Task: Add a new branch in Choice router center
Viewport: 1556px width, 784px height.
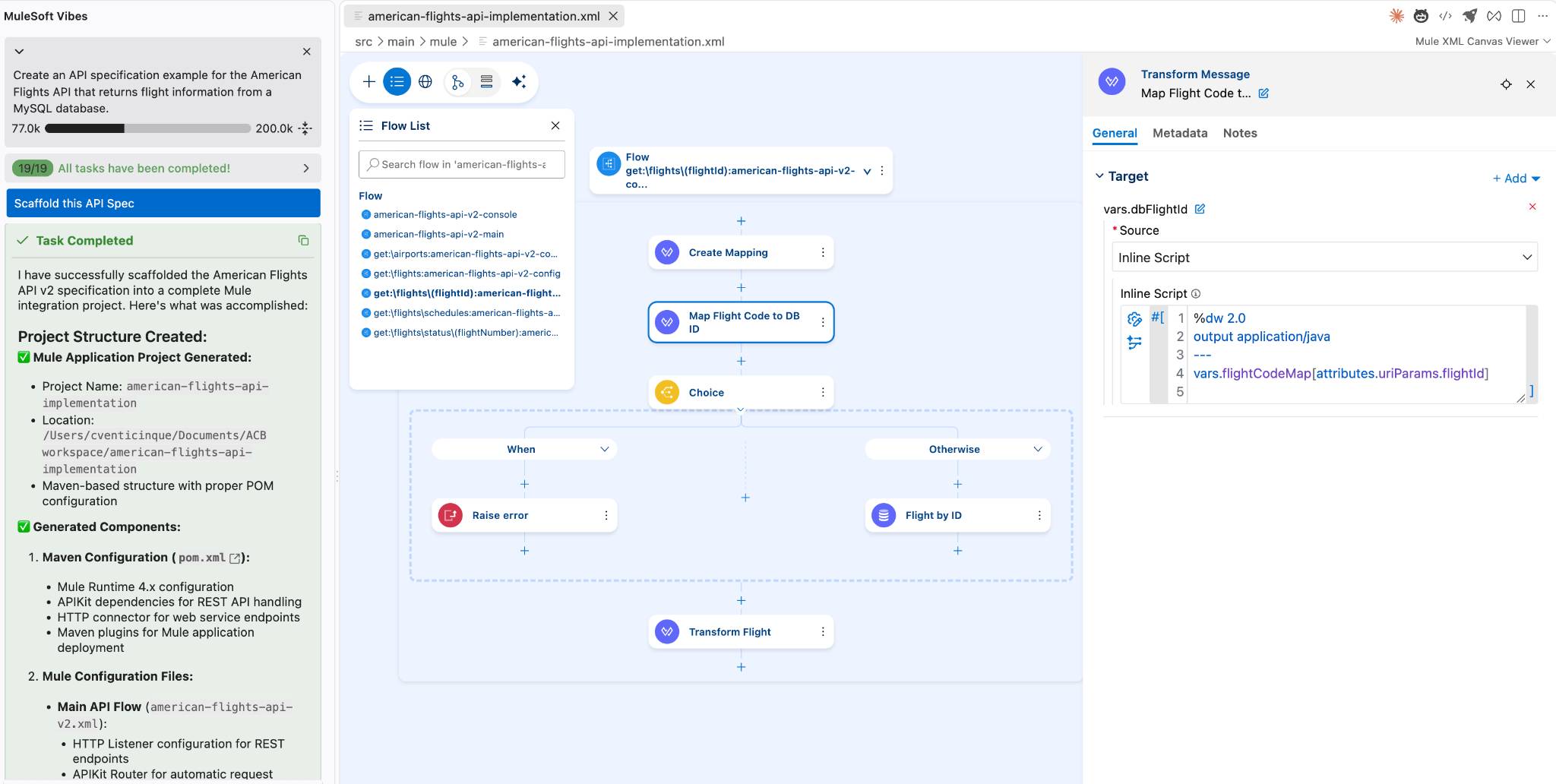Action: [x=745, y=498]
